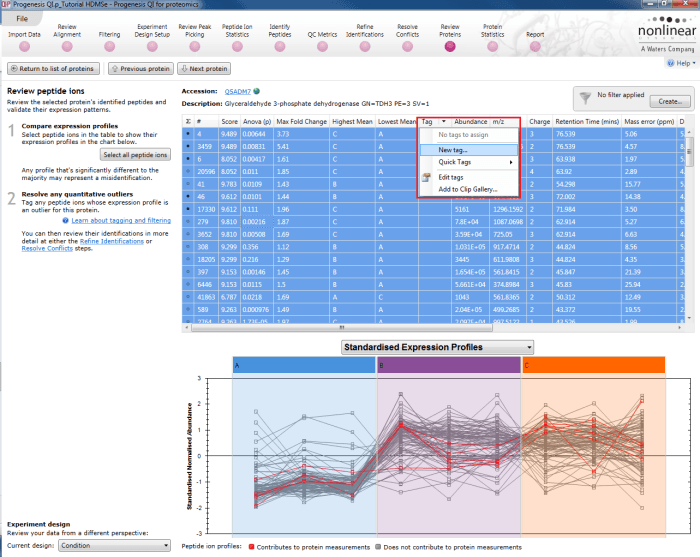The width and height of the screenshot is (700, 557).
Task: Open the Q5ADM7 accession link
Action: (238, 91)
